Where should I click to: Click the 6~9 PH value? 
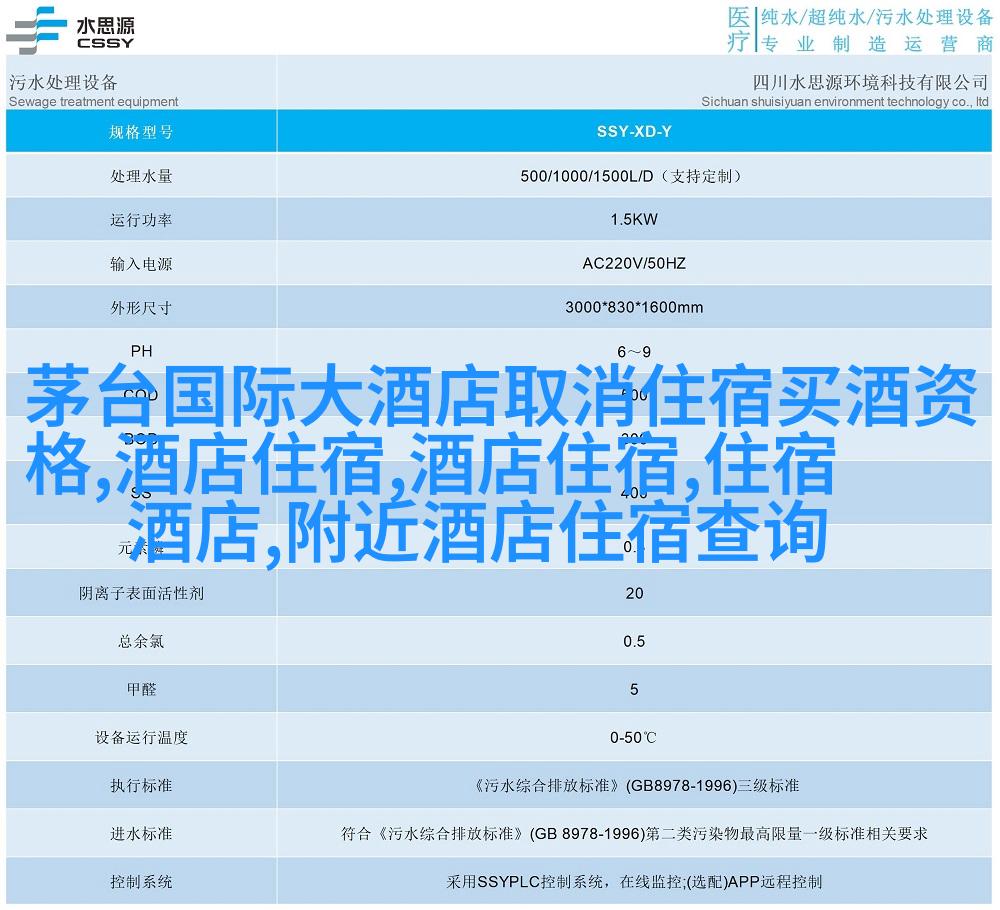click(x=634, y=352)
